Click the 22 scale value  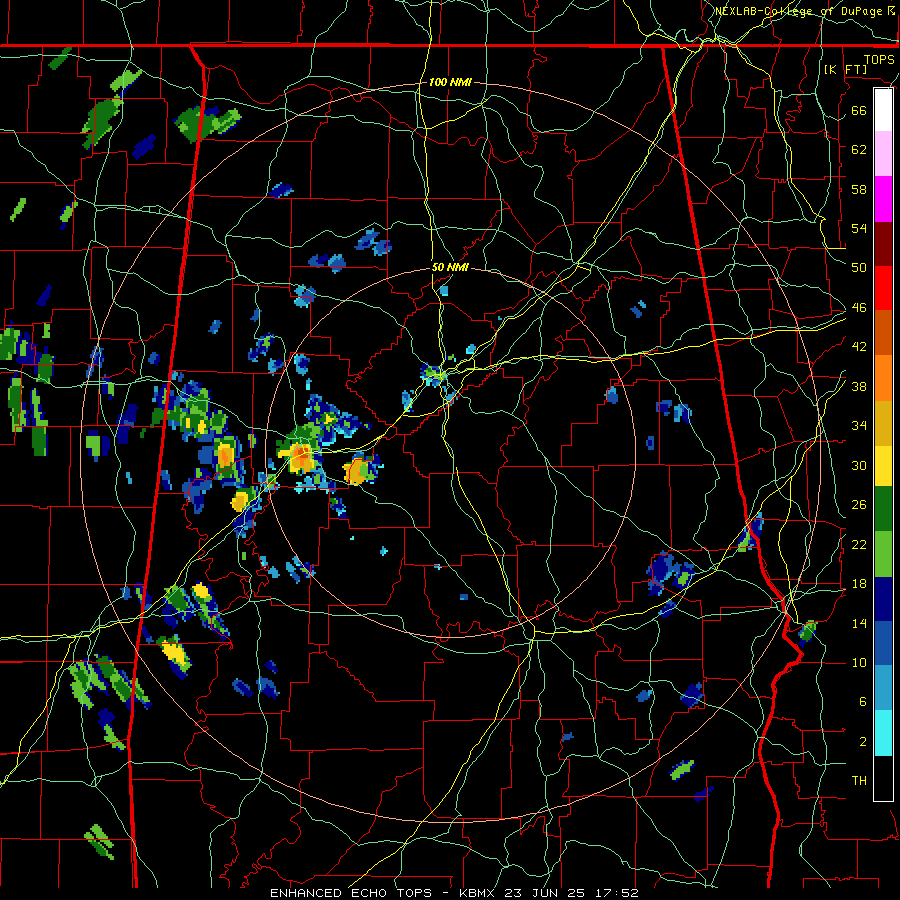click(x=859, y=544)
